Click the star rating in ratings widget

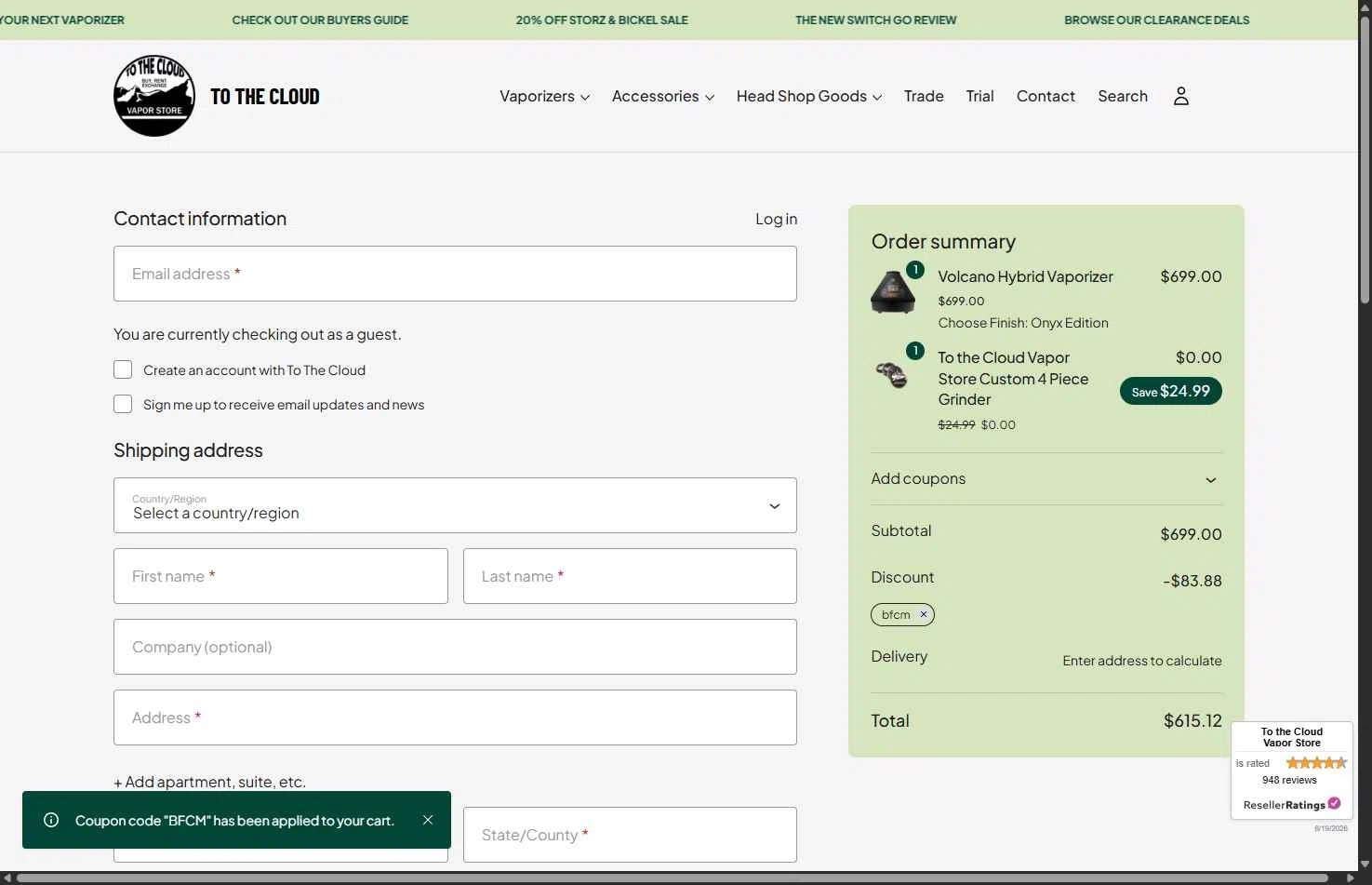[1316, 763]
